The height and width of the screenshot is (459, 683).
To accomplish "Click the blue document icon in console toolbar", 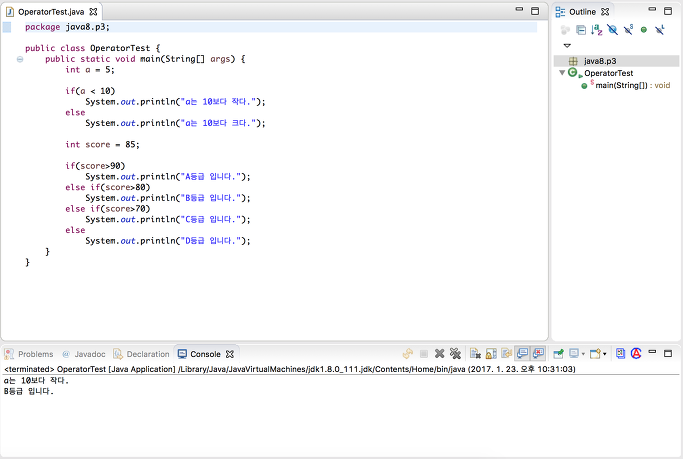I will click(x=620, y=354).
